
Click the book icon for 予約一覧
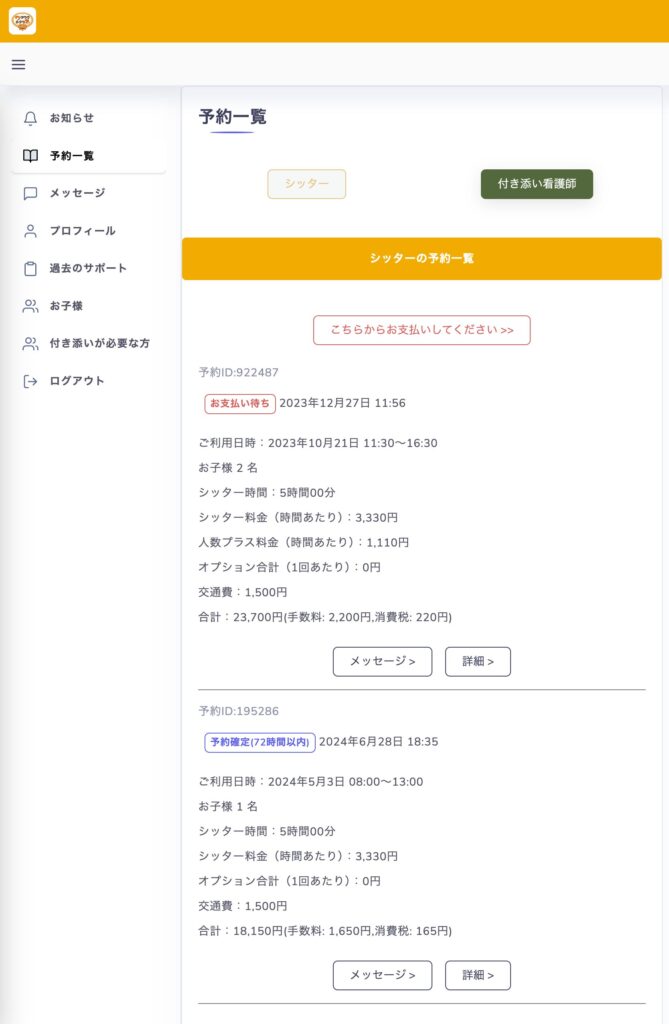click(x=30, y=156)
